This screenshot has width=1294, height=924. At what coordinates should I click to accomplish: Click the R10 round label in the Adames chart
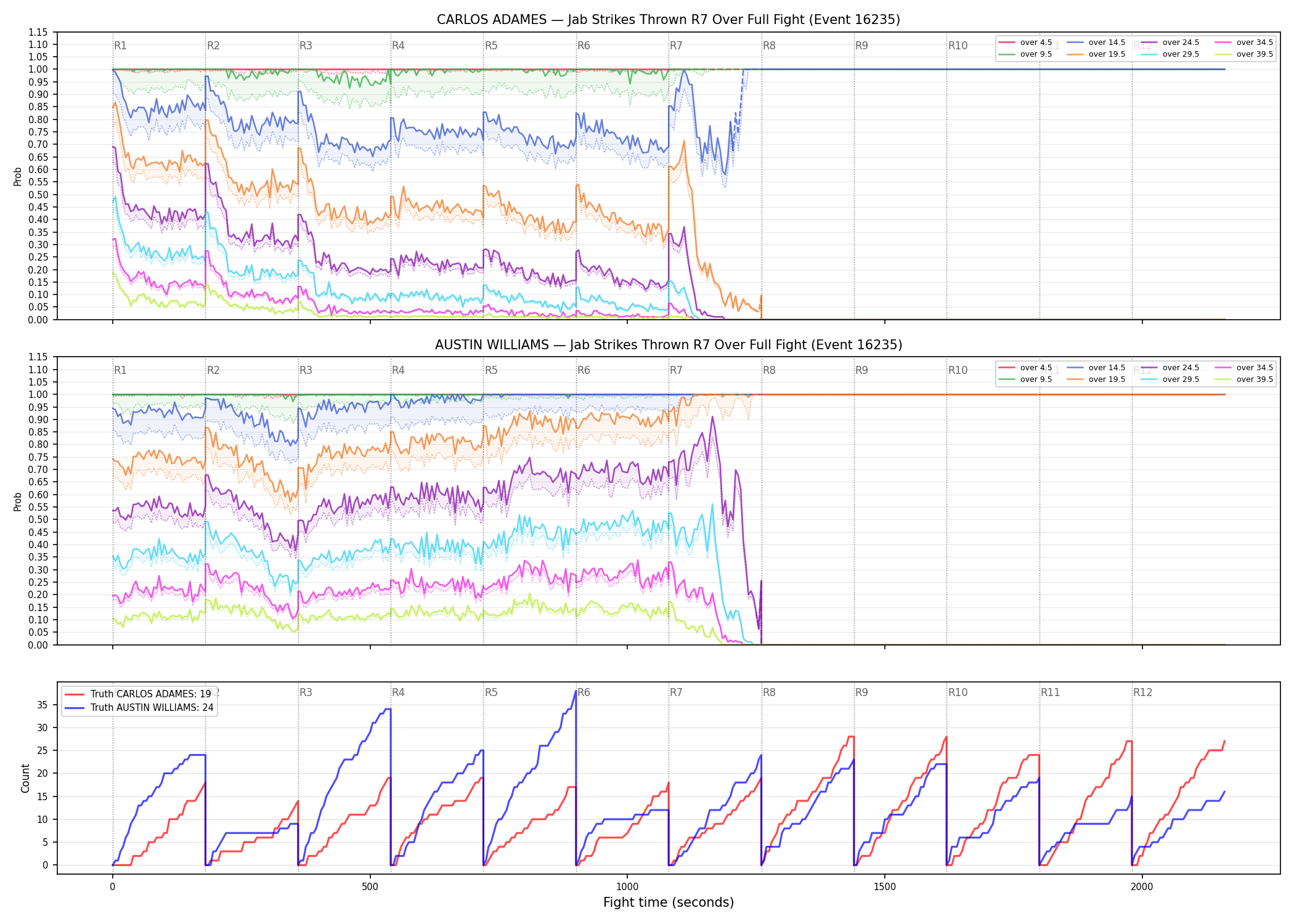click(958, 46)
